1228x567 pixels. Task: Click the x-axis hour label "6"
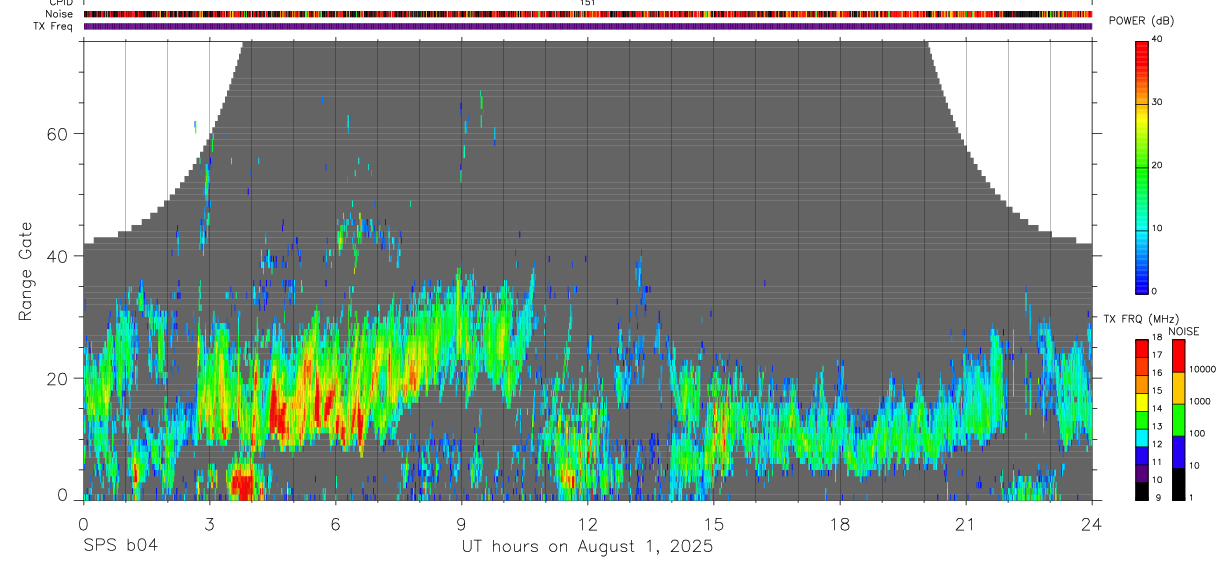coord(336,523)
